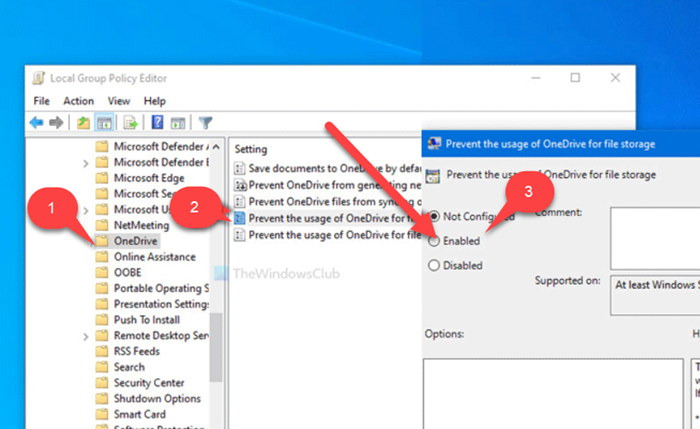This screenshot has height=429, width=700.
Task: Click the Local Group Policy Editor title icon
Action: coord(39,78)
